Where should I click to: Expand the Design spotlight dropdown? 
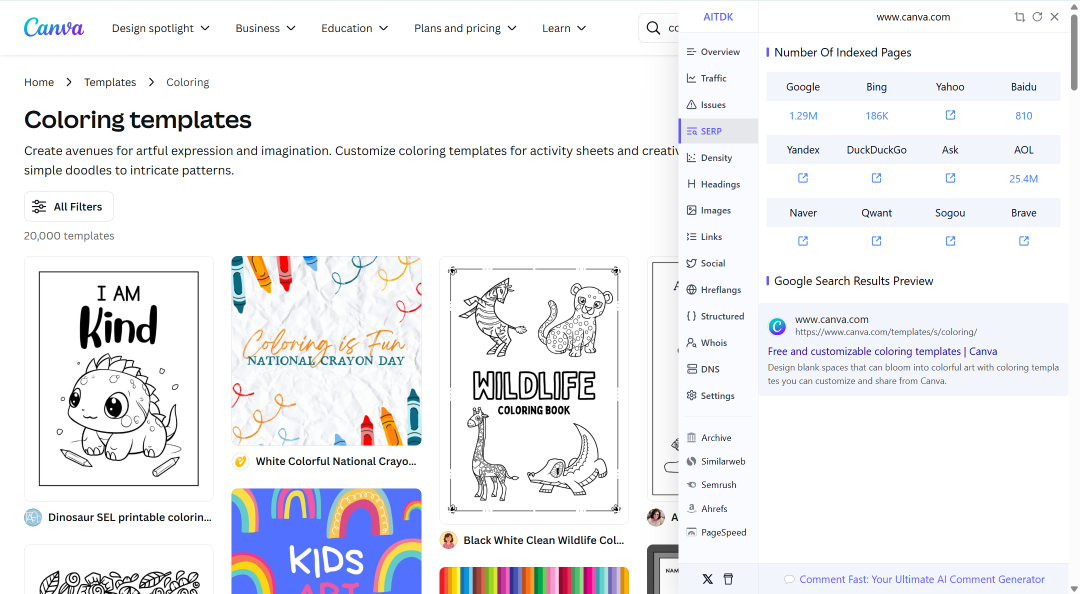click(160, 28)
